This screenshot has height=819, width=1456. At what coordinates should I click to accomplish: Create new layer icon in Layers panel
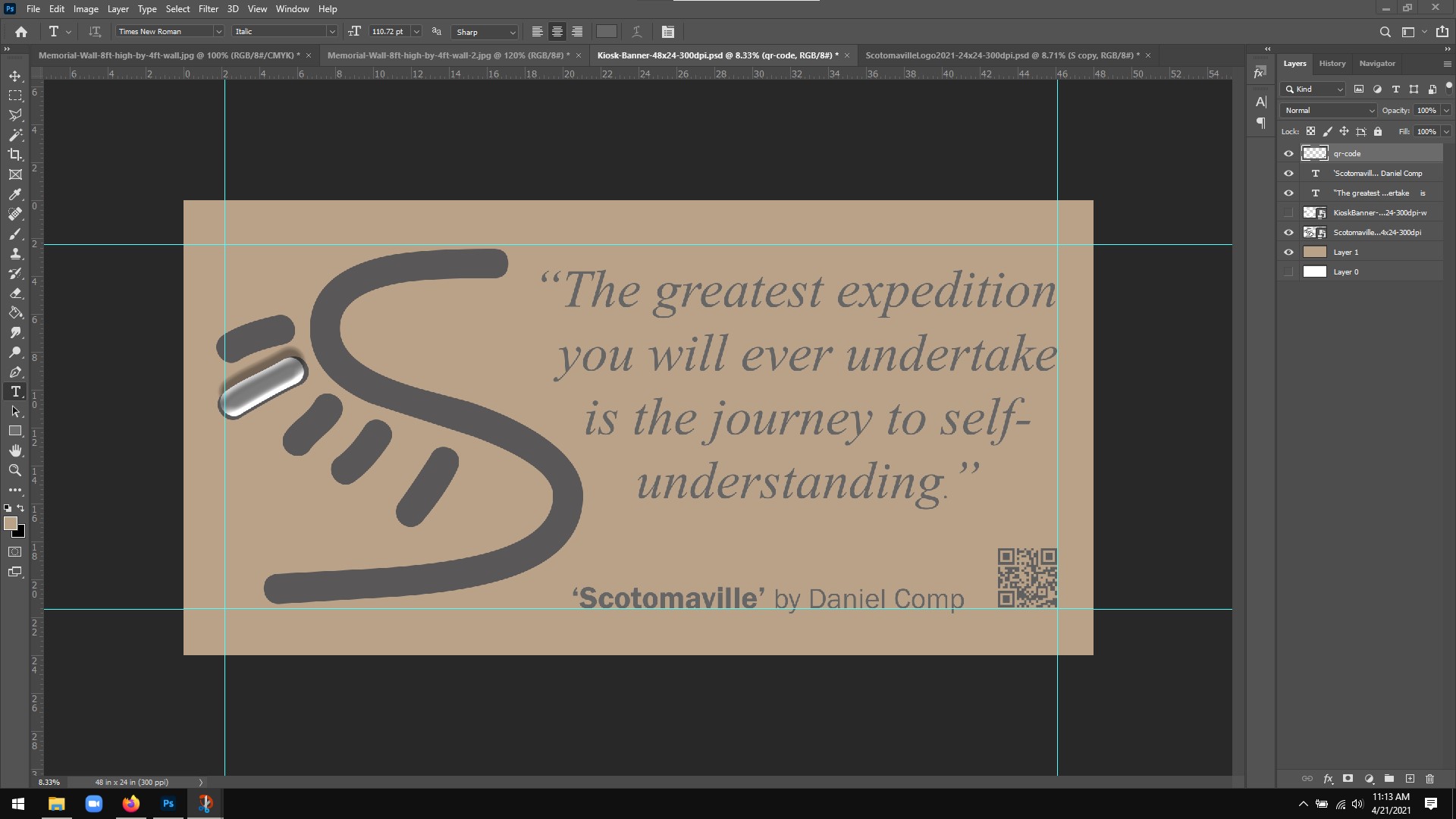tap(1410, 779)
